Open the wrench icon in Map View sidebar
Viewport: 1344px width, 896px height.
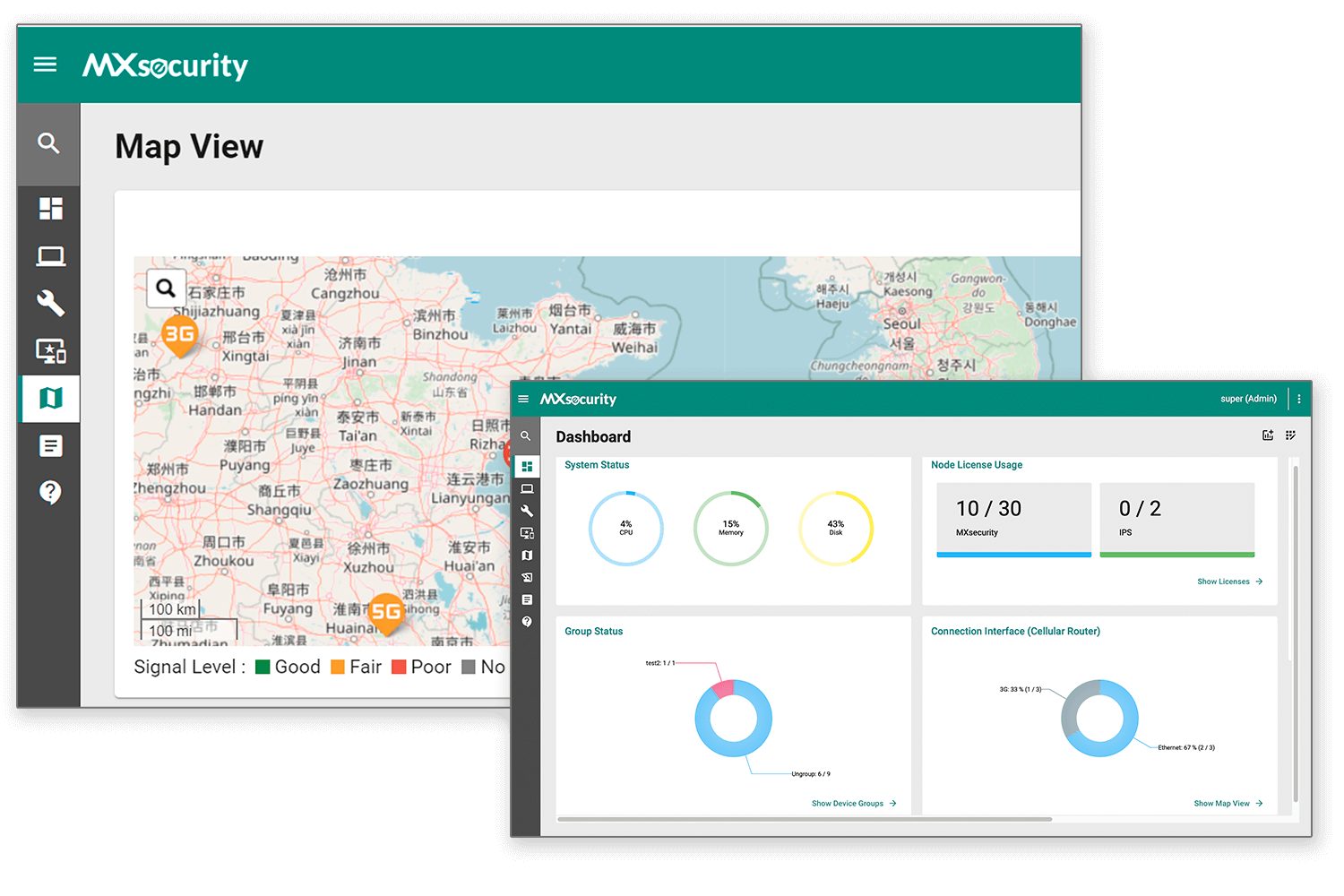point(50,303)
